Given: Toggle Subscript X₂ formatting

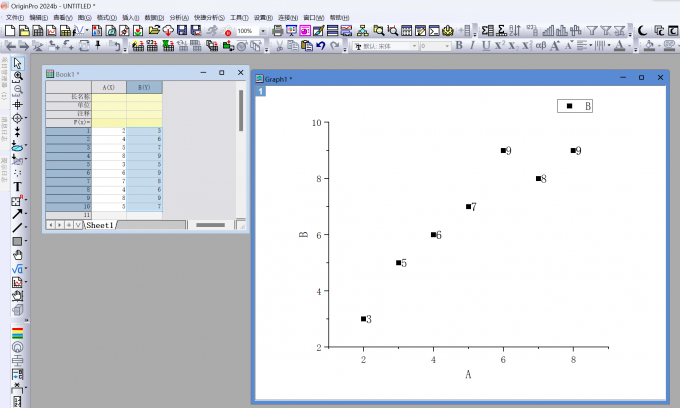Looking at the screenshot, I should tap(513, 46).
